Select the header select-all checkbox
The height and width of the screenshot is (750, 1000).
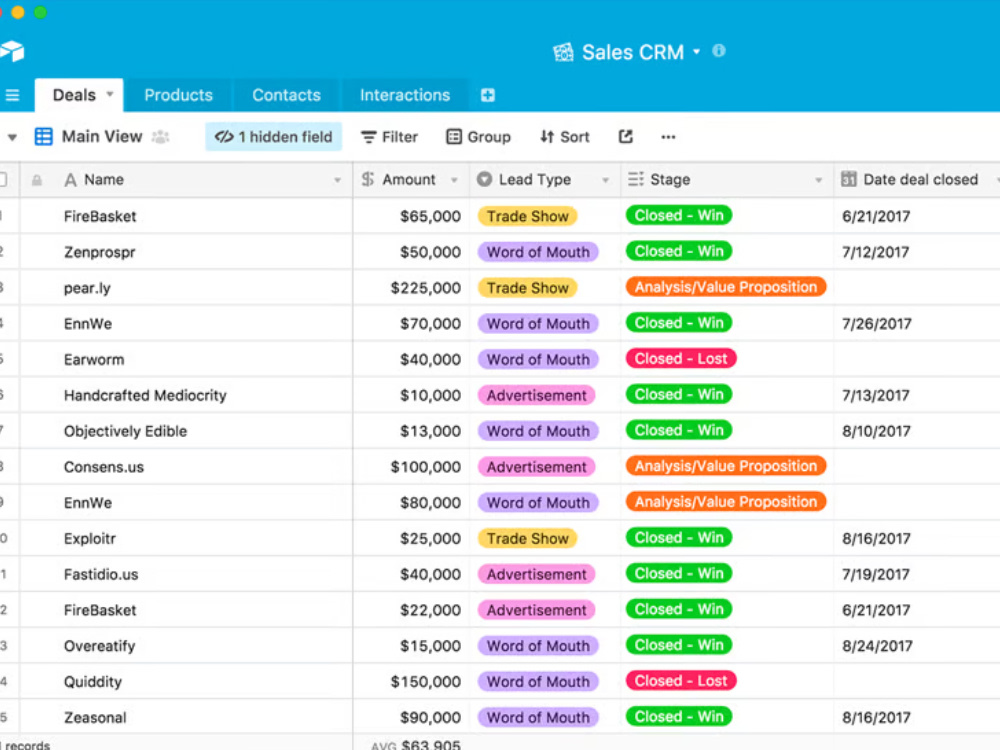[x=3, y=179]
